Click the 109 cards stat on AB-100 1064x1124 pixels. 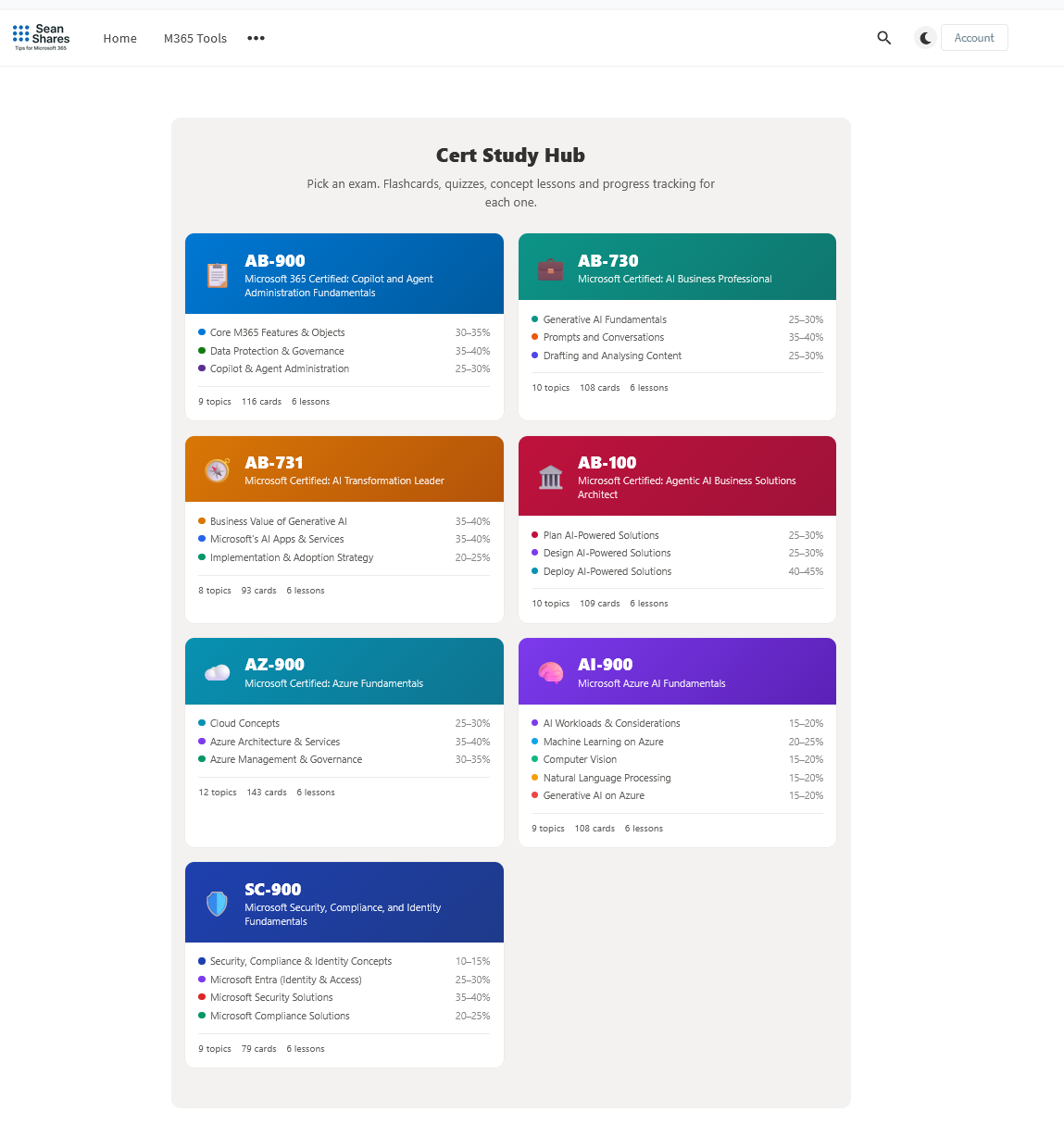point(600,604)
